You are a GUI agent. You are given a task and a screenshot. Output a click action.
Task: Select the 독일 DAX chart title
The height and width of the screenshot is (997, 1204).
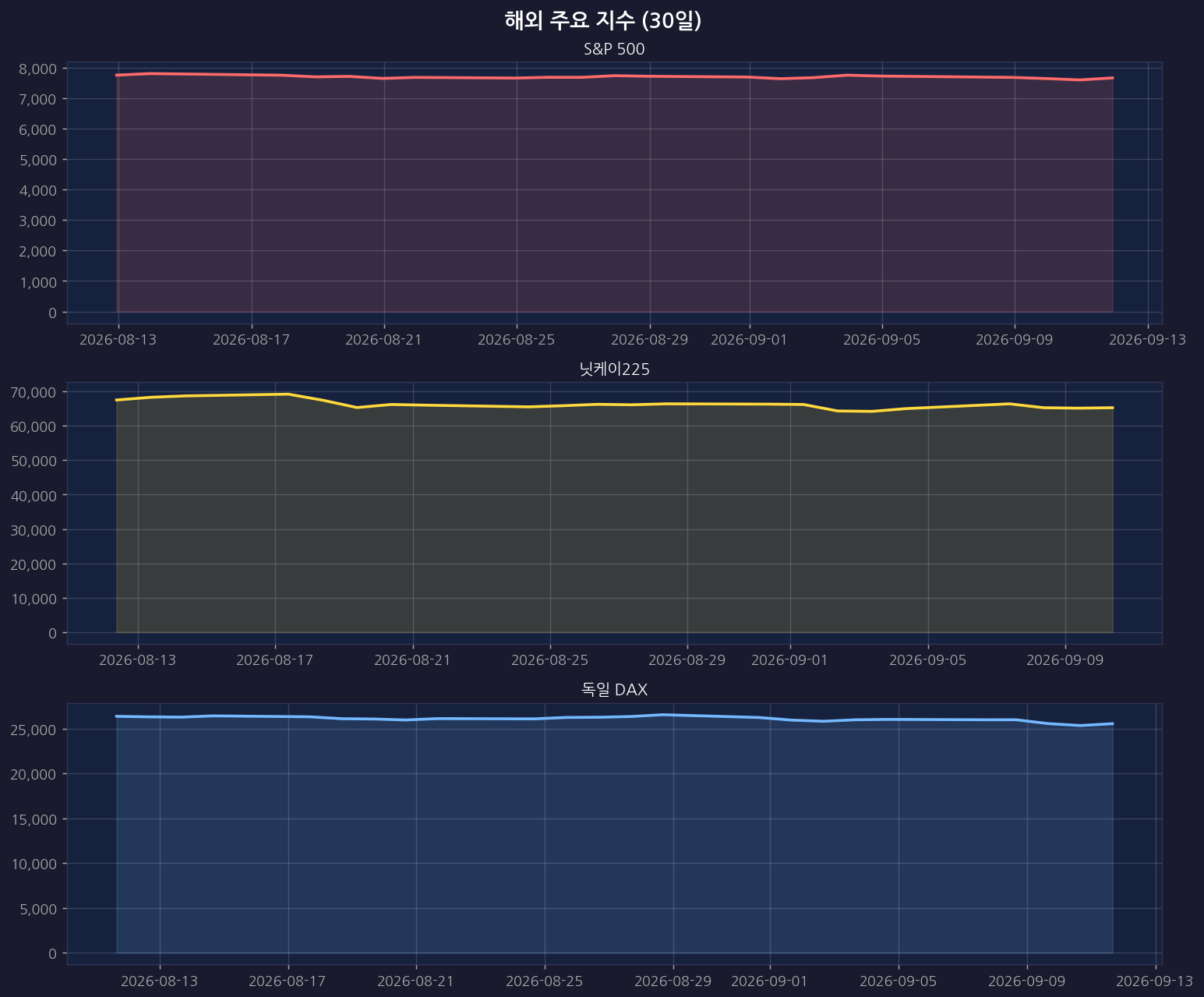[x=614, y=690]
